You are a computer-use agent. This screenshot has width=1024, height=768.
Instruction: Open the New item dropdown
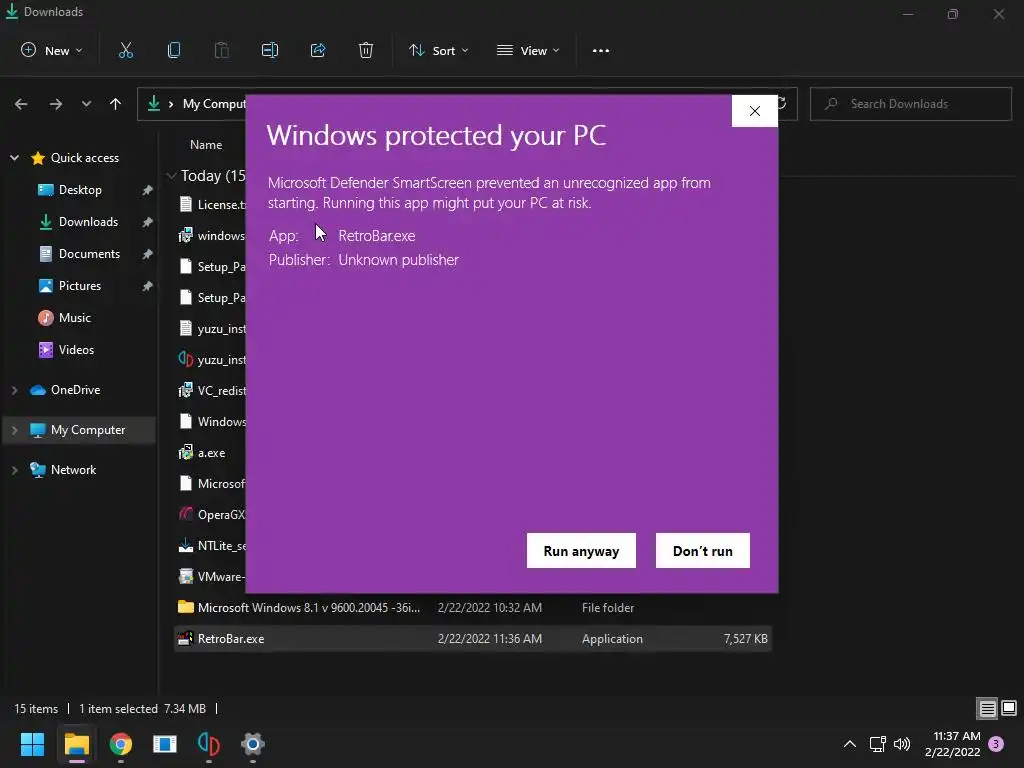(52, 50)
